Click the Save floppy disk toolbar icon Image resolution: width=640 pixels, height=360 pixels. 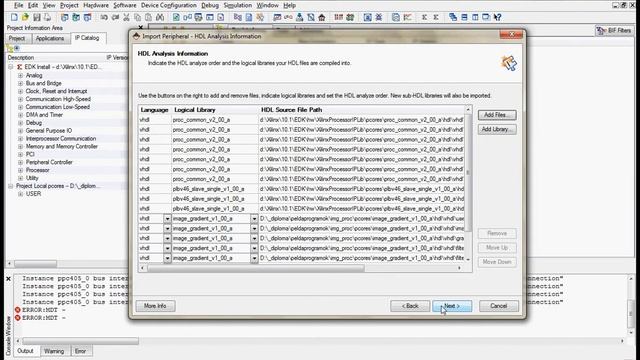pos(37,17)
